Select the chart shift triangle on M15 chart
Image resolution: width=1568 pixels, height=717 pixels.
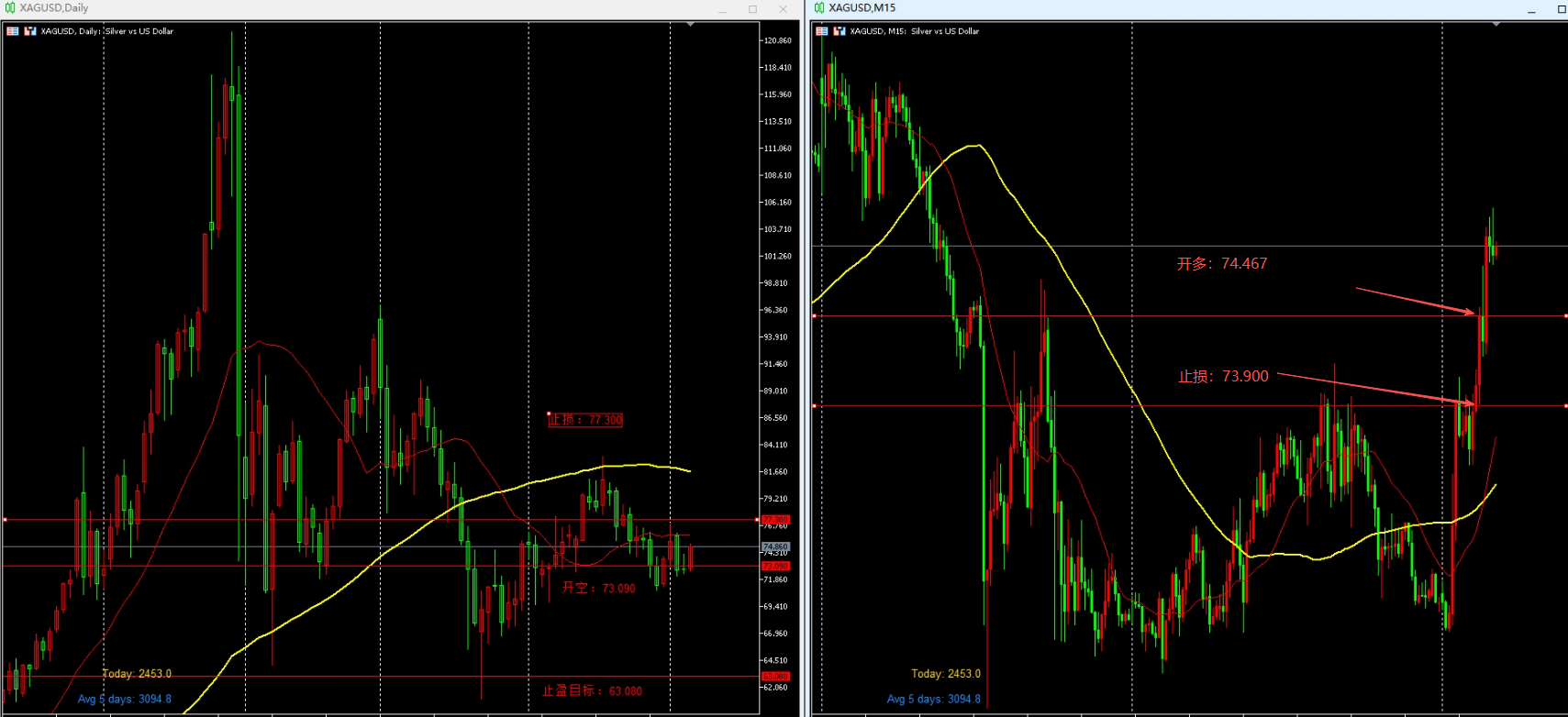coord(1496,25)
